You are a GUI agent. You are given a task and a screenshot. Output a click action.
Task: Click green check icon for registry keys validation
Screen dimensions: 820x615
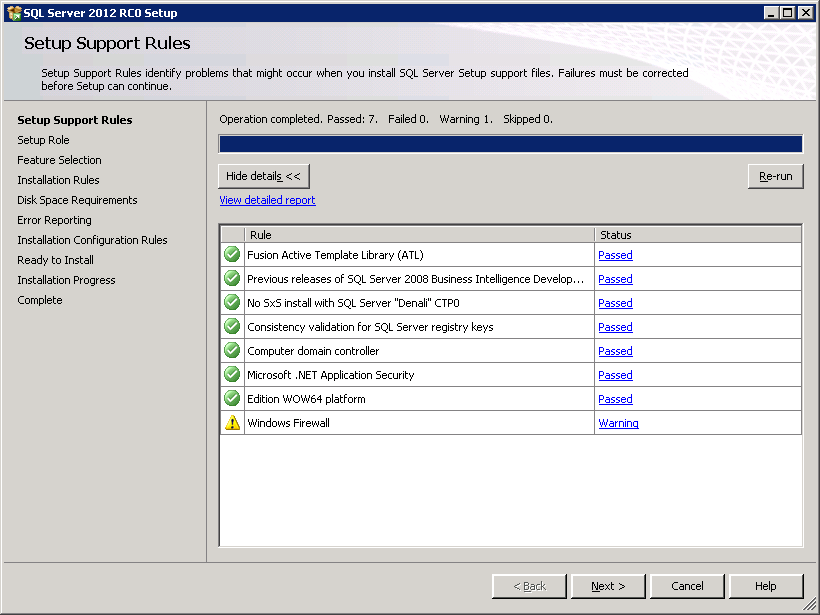[232, 327]
